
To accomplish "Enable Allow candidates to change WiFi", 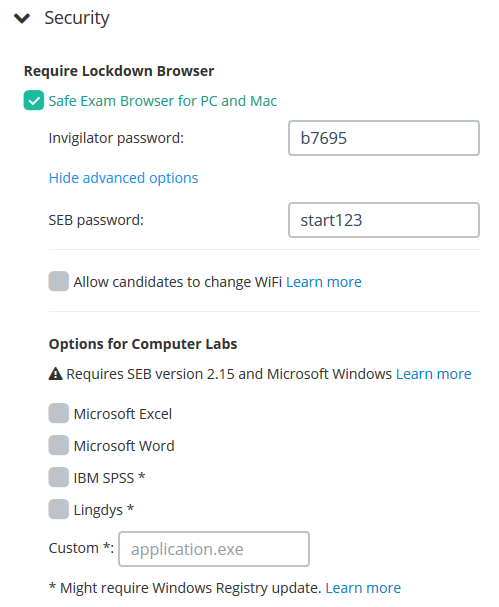I will [58, 281].
